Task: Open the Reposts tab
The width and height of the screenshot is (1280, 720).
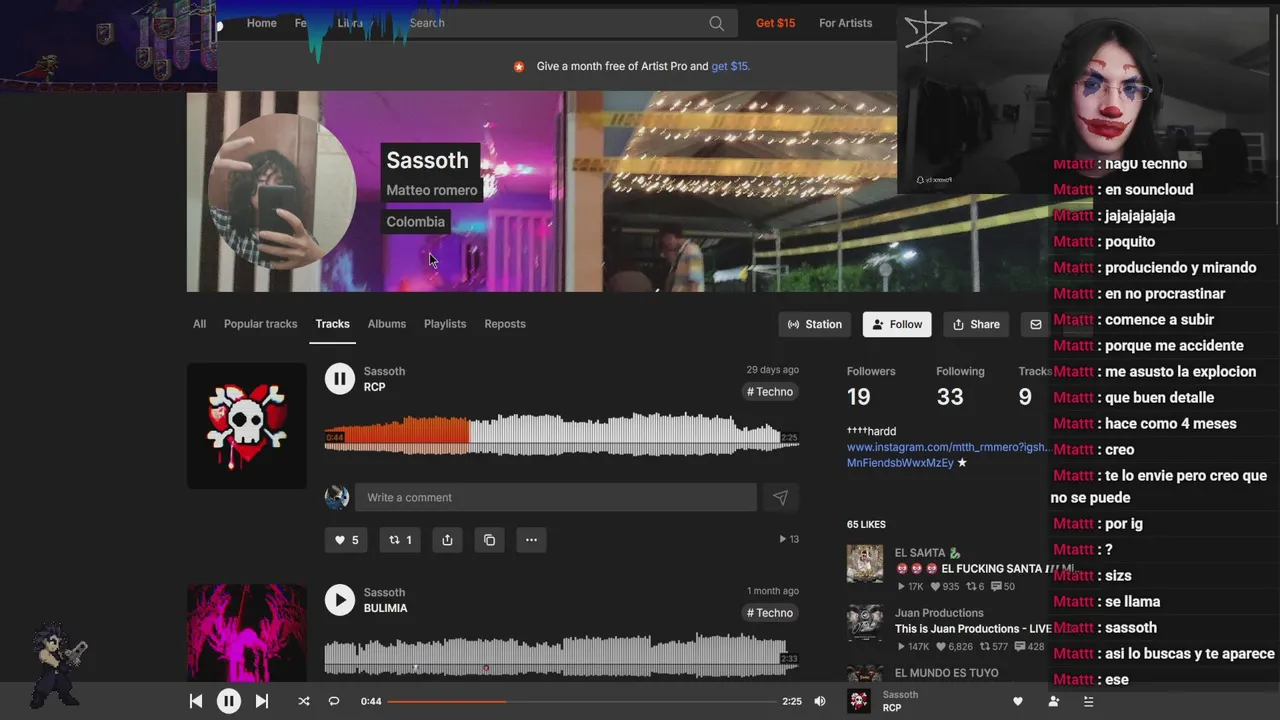Action: coord(505,324)
